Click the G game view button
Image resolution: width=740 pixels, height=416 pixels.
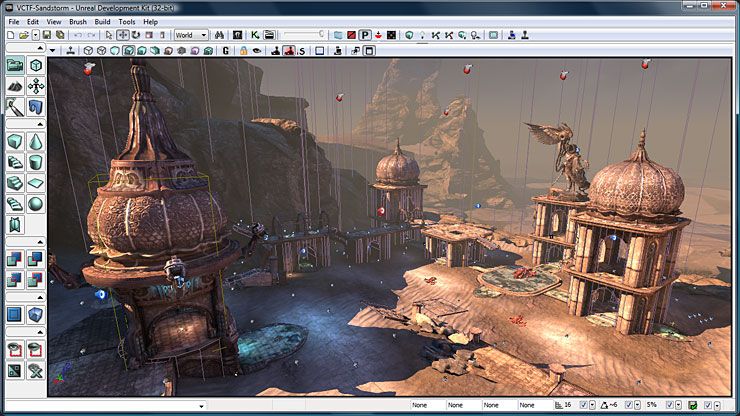coord(226,49)
